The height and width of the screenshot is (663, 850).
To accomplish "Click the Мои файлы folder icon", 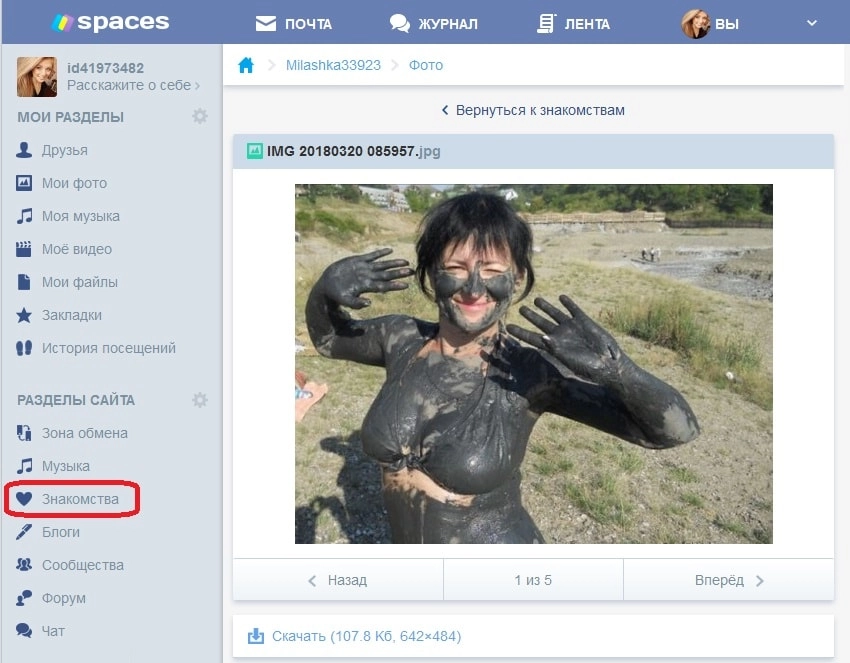I will (22, 282).
